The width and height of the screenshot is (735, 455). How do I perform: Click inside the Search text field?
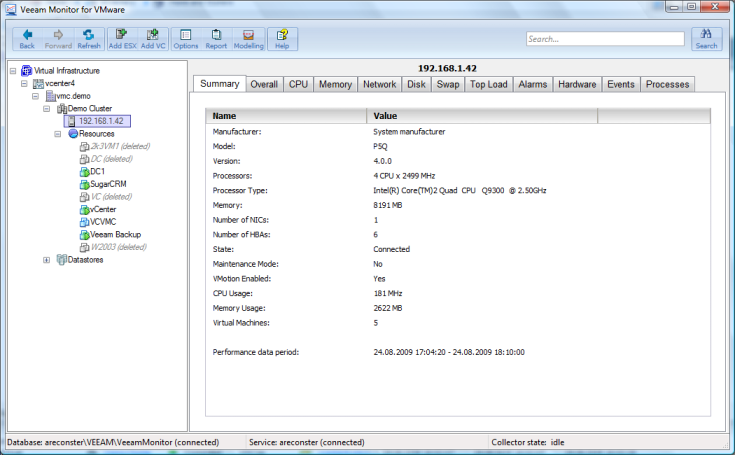click(603, 39)
